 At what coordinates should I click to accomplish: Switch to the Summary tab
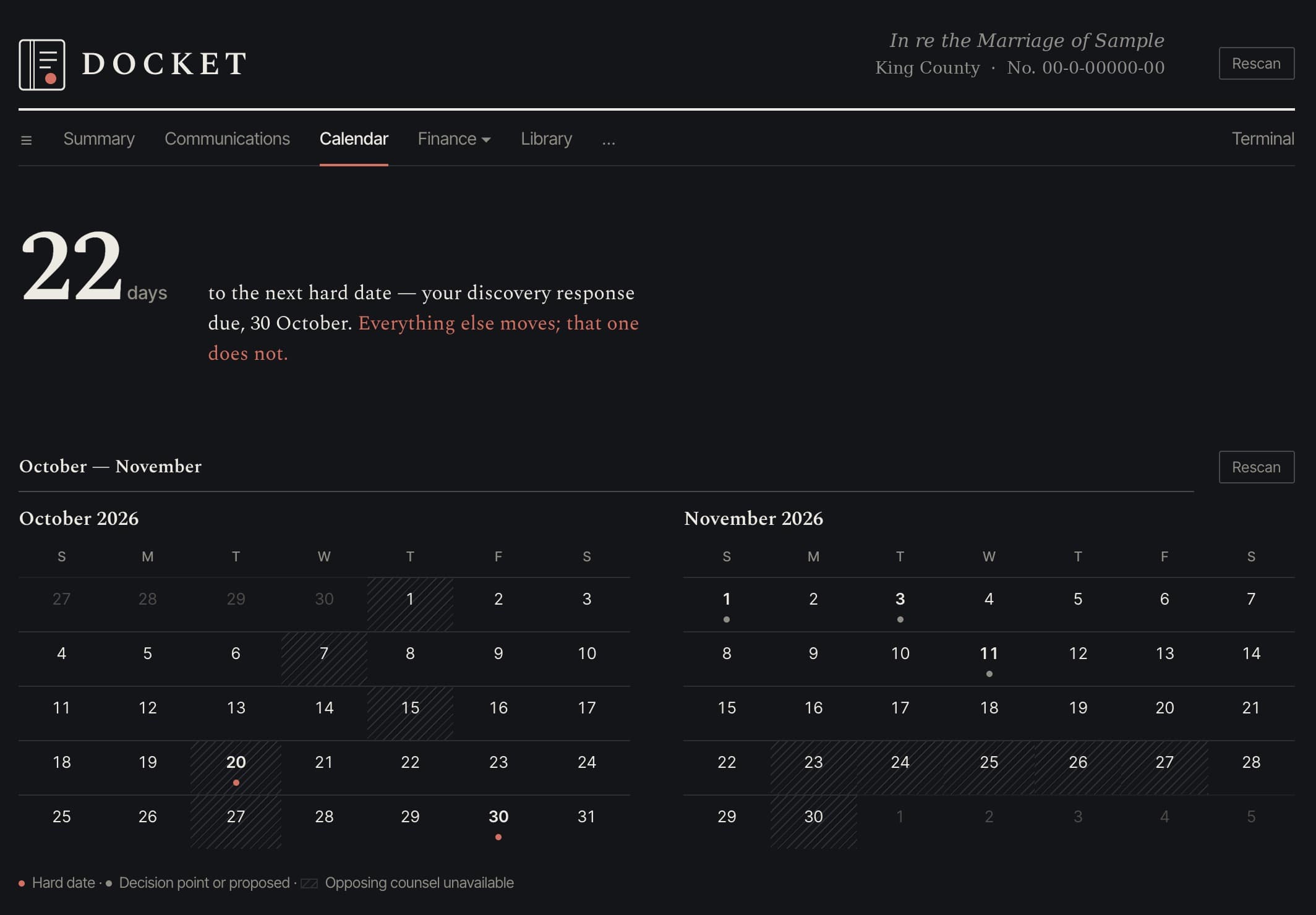click(99, 139)
